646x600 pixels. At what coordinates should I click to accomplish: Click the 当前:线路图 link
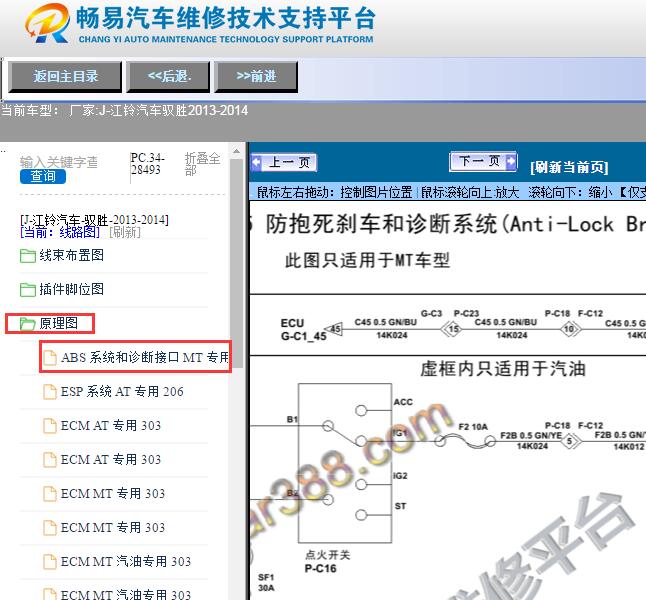coord(60,232)
